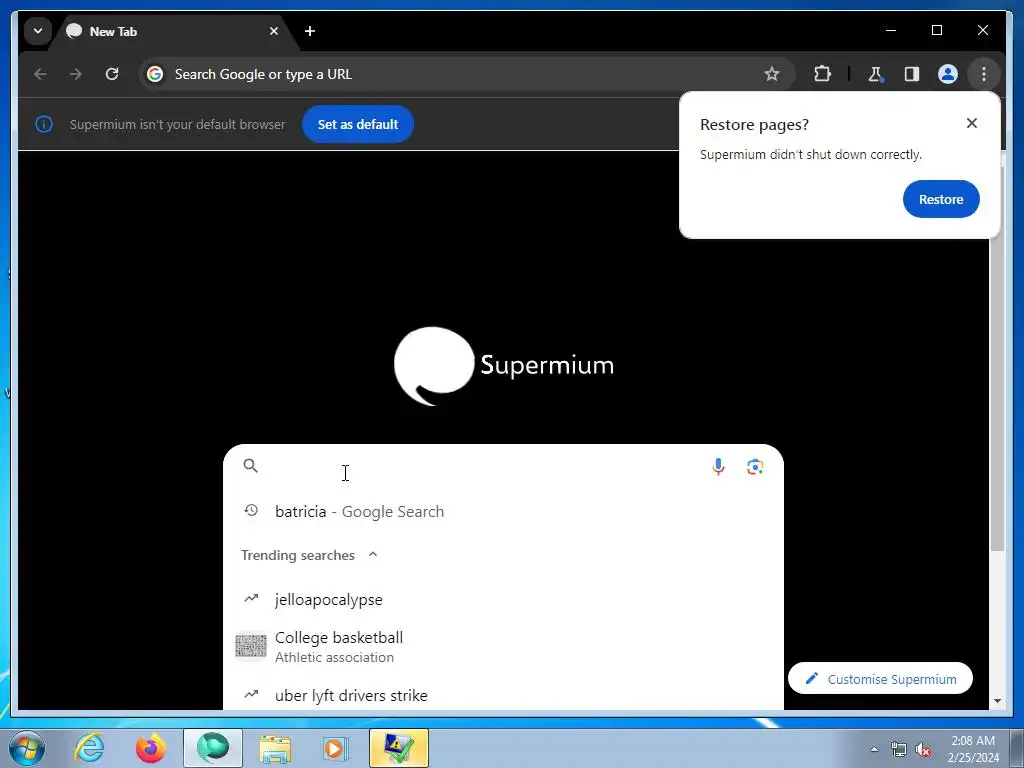
Task: Reload the current page
Action: (112, 74)
